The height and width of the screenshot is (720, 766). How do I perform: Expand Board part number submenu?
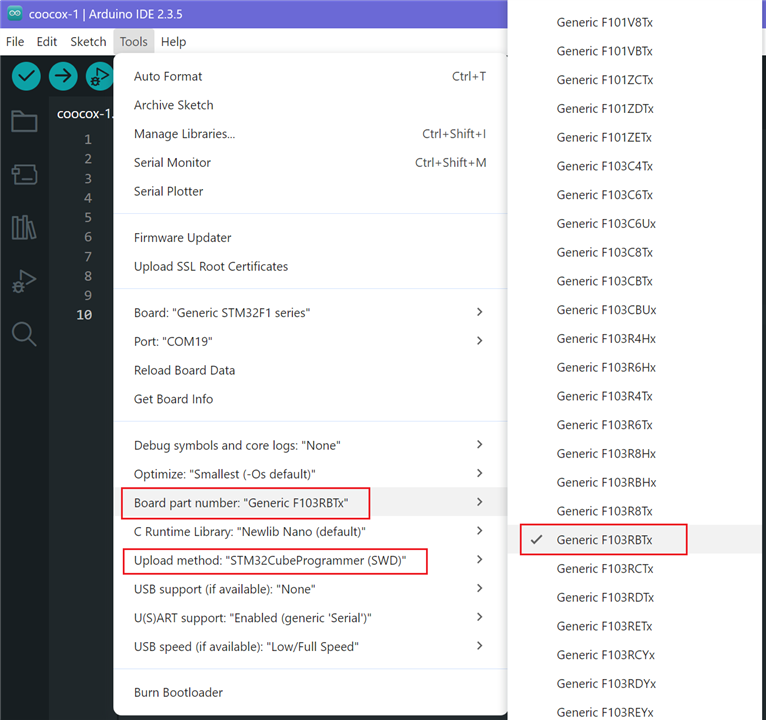(x=310, y=503)
